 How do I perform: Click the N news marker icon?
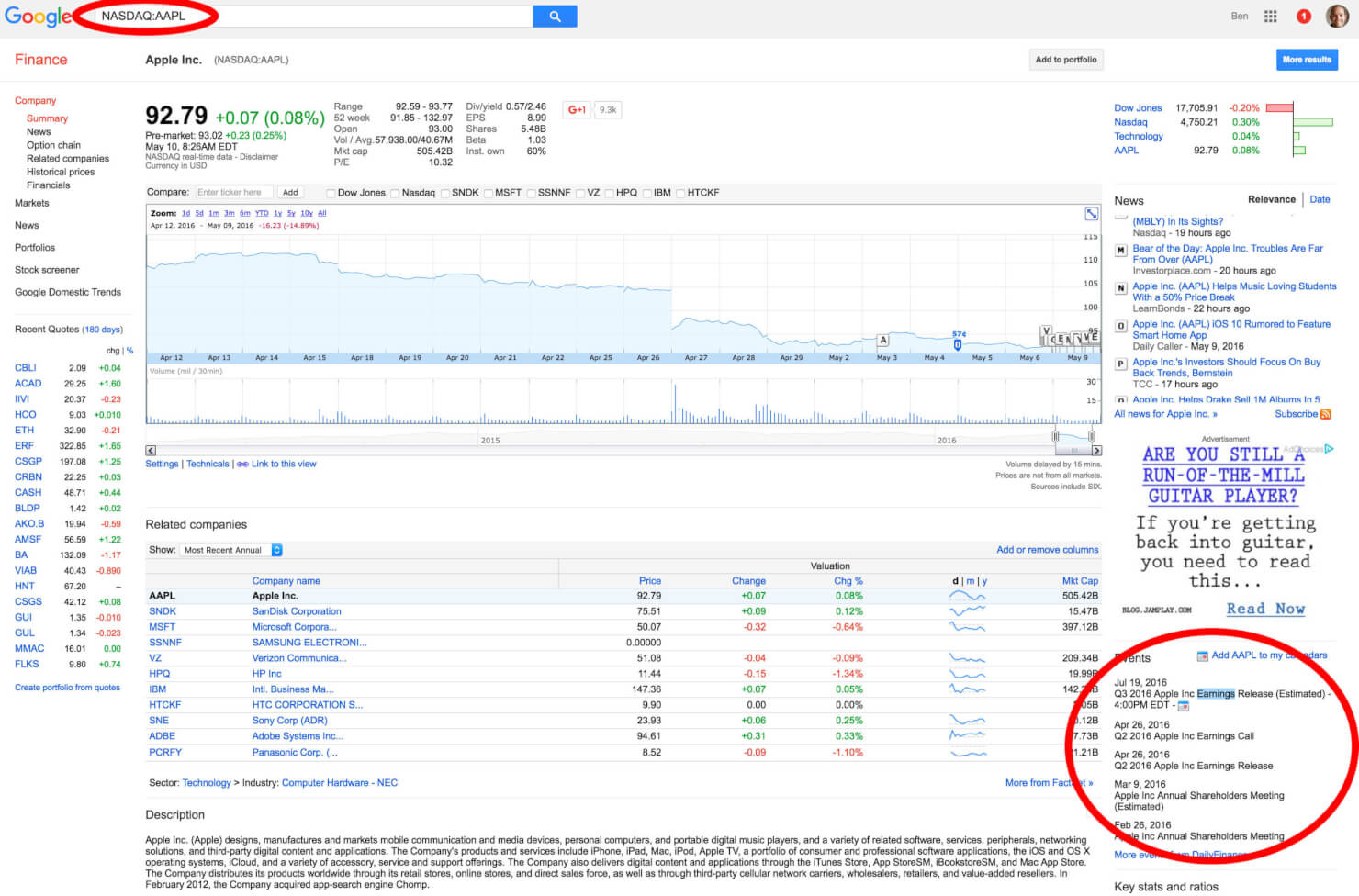point(1120,287)
